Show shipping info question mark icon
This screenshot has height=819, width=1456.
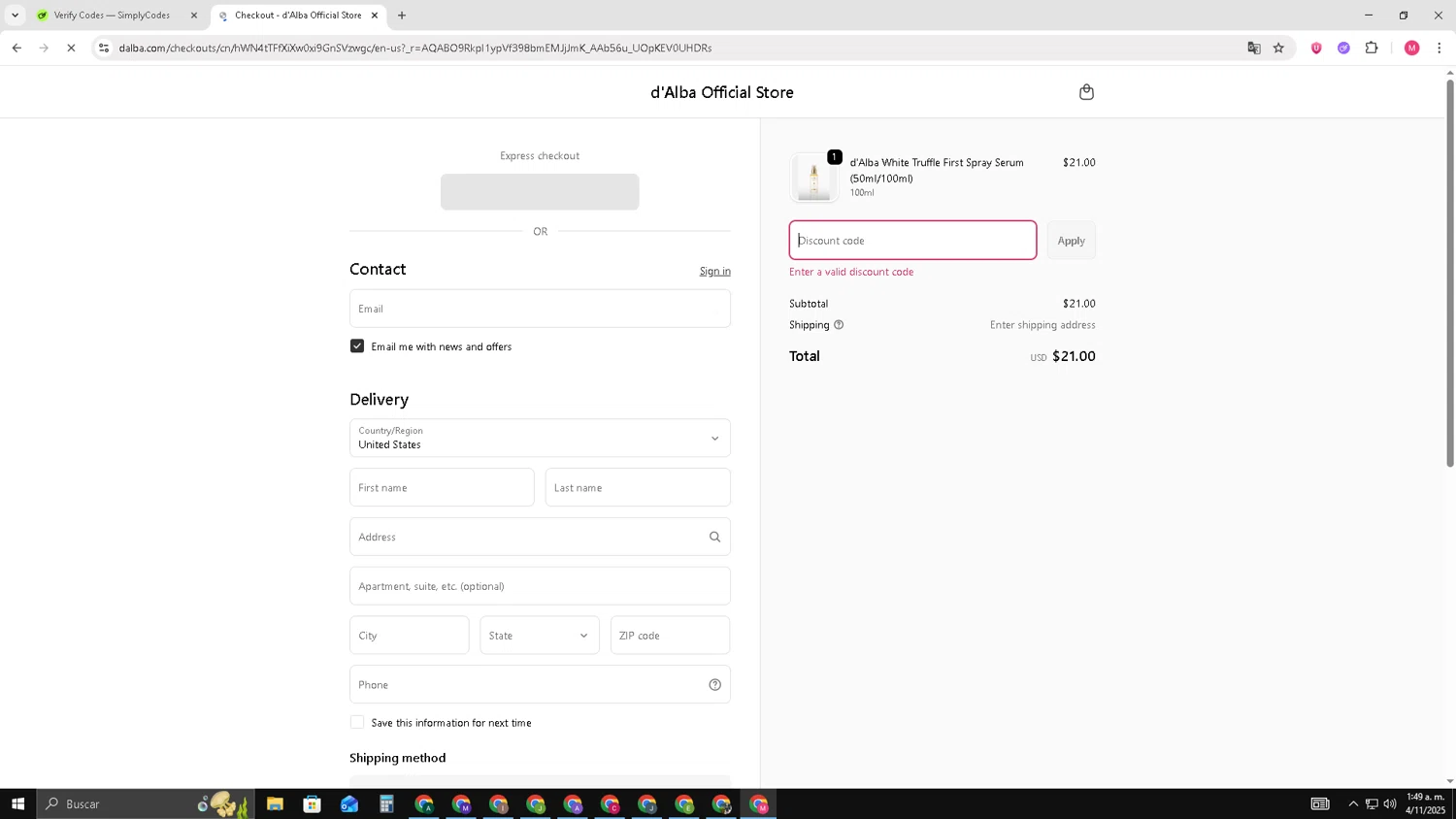click(x=839, y=325)
